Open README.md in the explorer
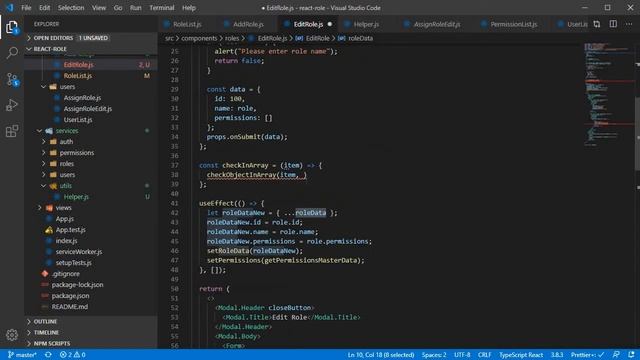Screen dimensions: 640x360 69,307
